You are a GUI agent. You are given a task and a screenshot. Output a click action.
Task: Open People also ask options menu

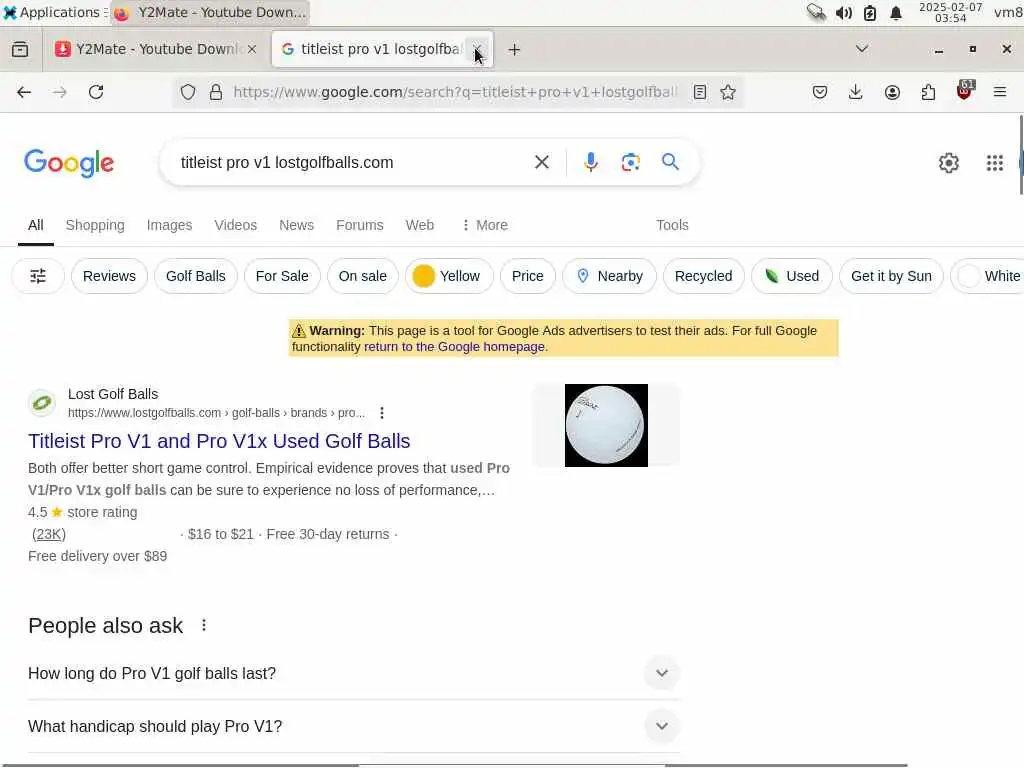coord(204,625)
